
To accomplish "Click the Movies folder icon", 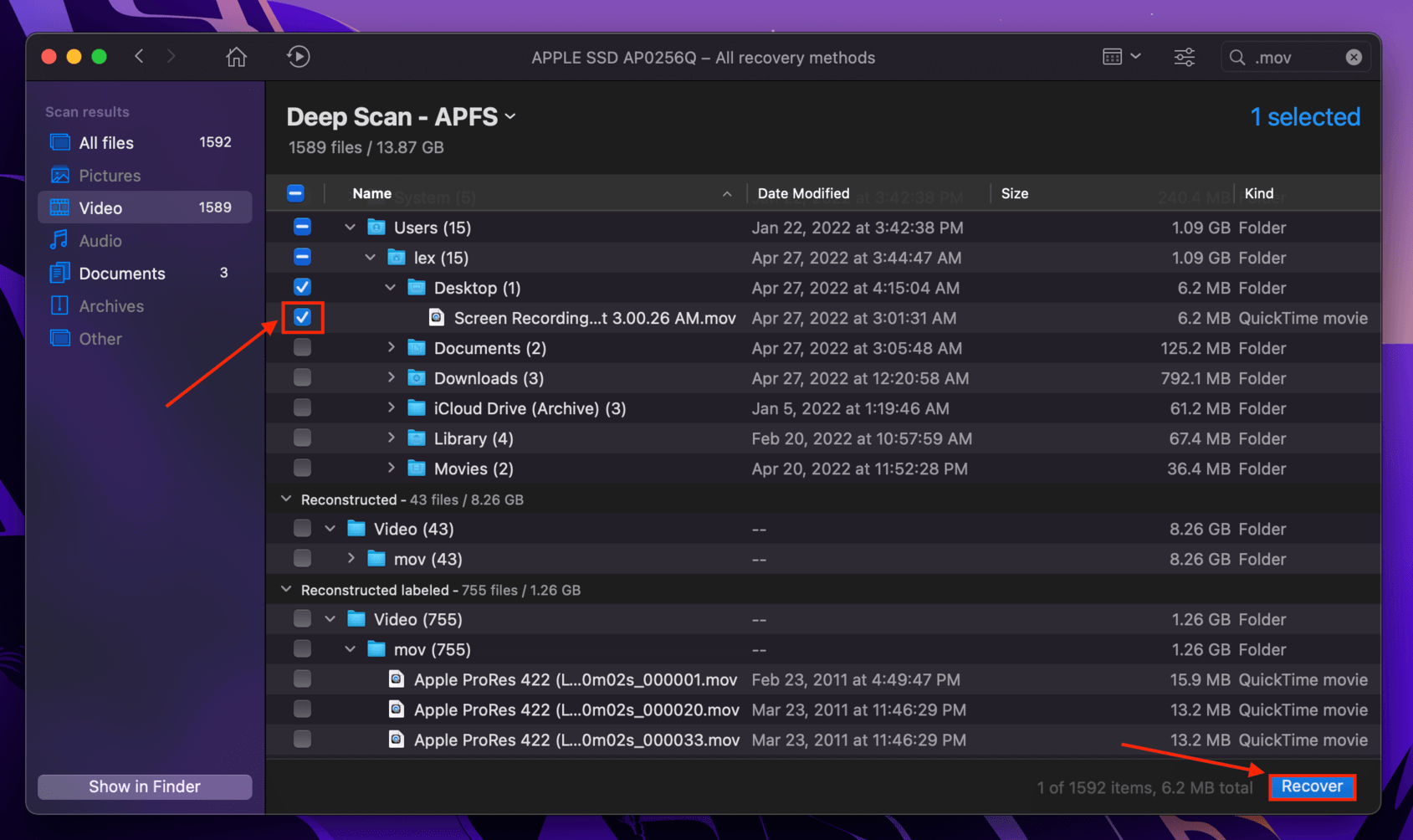I will (417, 468).
